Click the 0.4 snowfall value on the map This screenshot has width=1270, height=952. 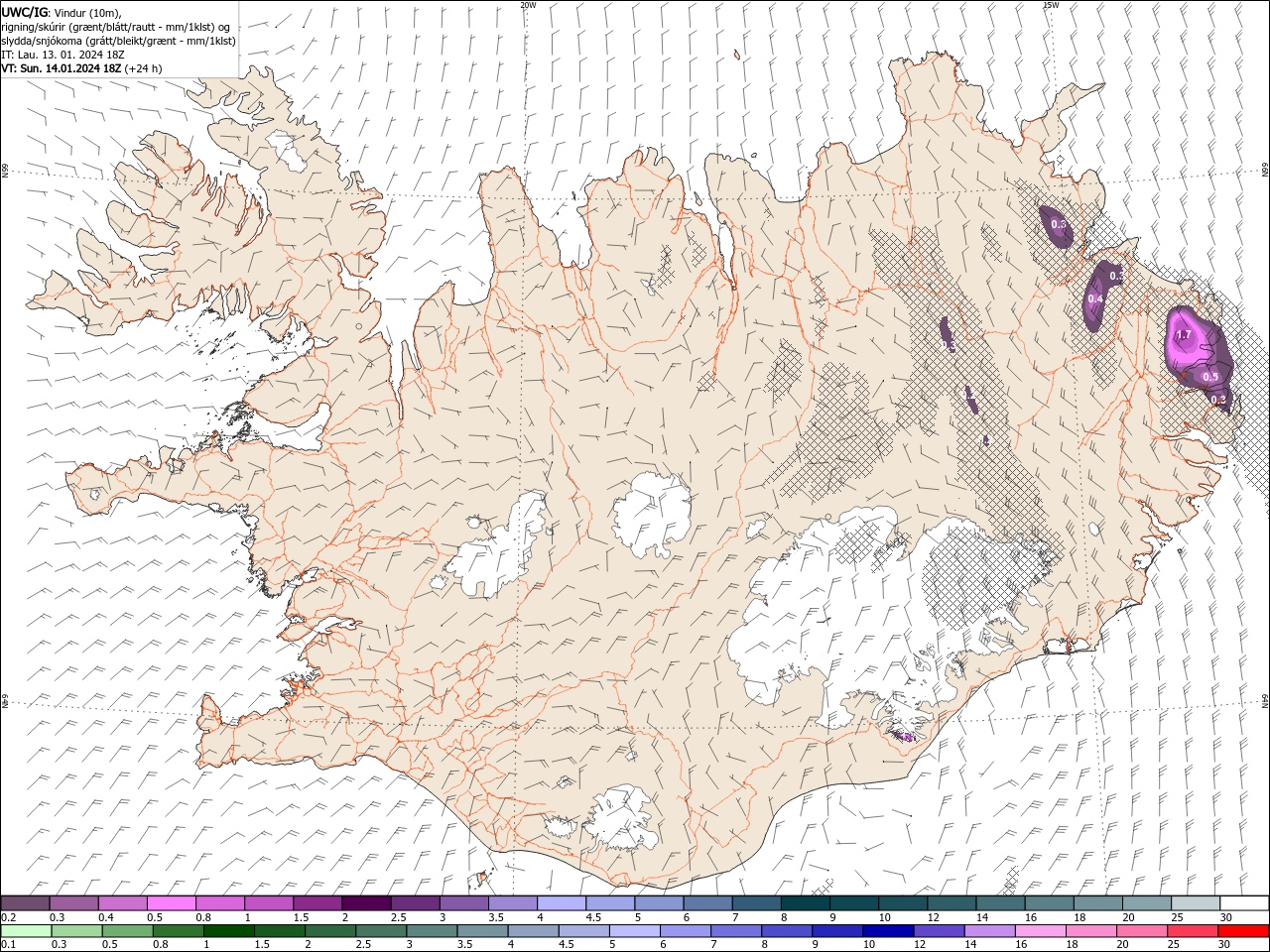click(1095, 298)
